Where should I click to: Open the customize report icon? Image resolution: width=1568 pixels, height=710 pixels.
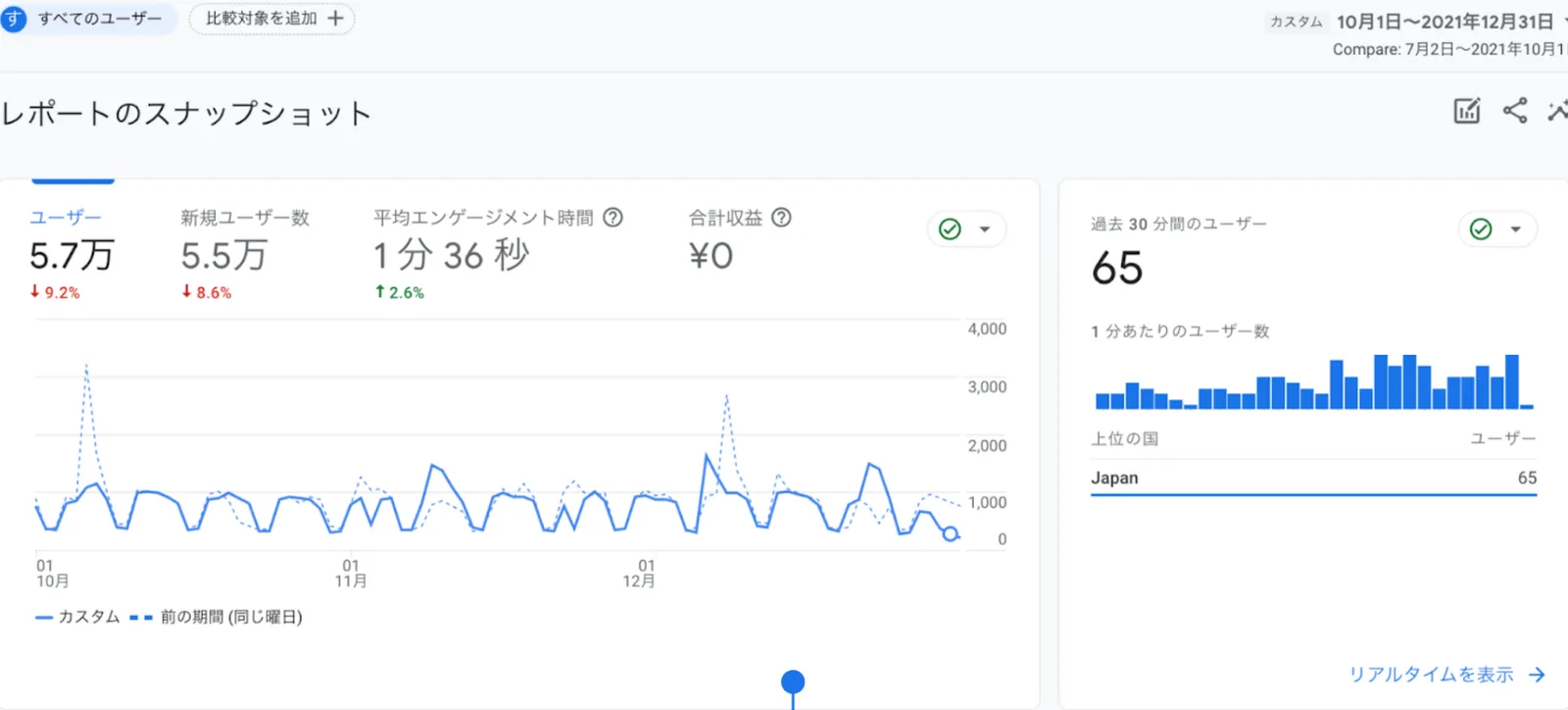[x=1466, y=111]
